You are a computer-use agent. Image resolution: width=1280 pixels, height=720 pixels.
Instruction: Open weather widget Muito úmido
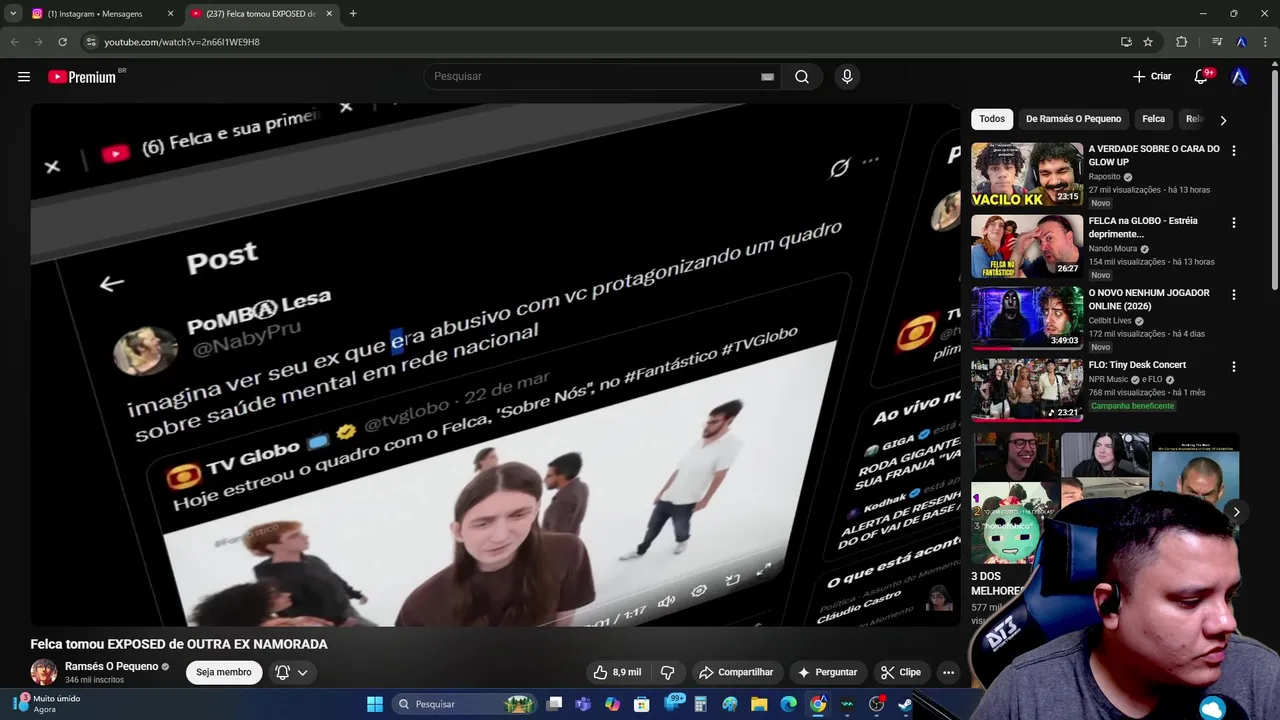pos(47,704)
